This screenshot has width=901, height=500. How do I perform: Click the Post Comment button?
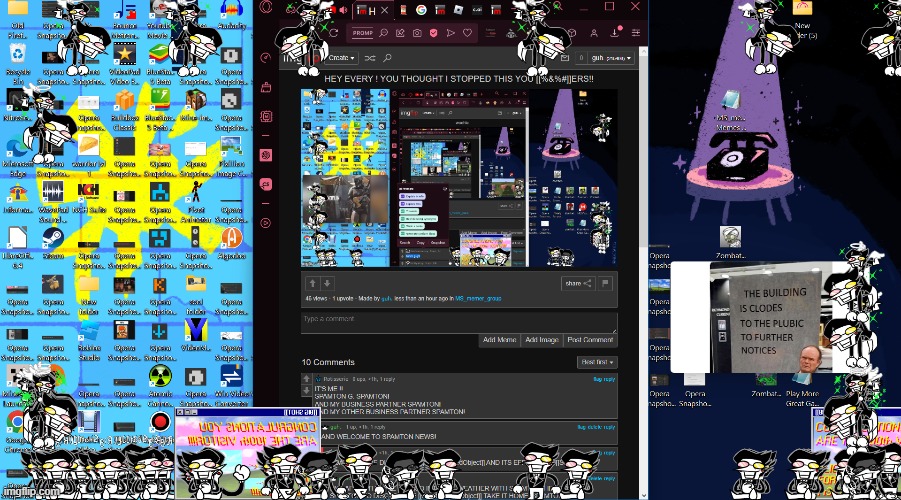(x=590, y=340)
